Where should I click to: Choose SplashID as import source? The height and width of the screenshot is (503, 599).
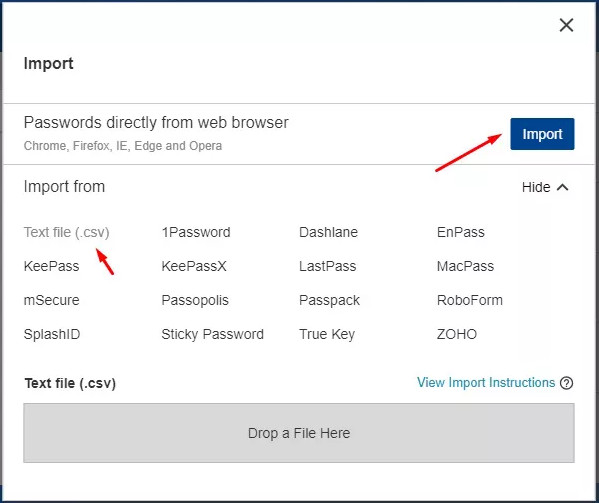coord(52,334)
